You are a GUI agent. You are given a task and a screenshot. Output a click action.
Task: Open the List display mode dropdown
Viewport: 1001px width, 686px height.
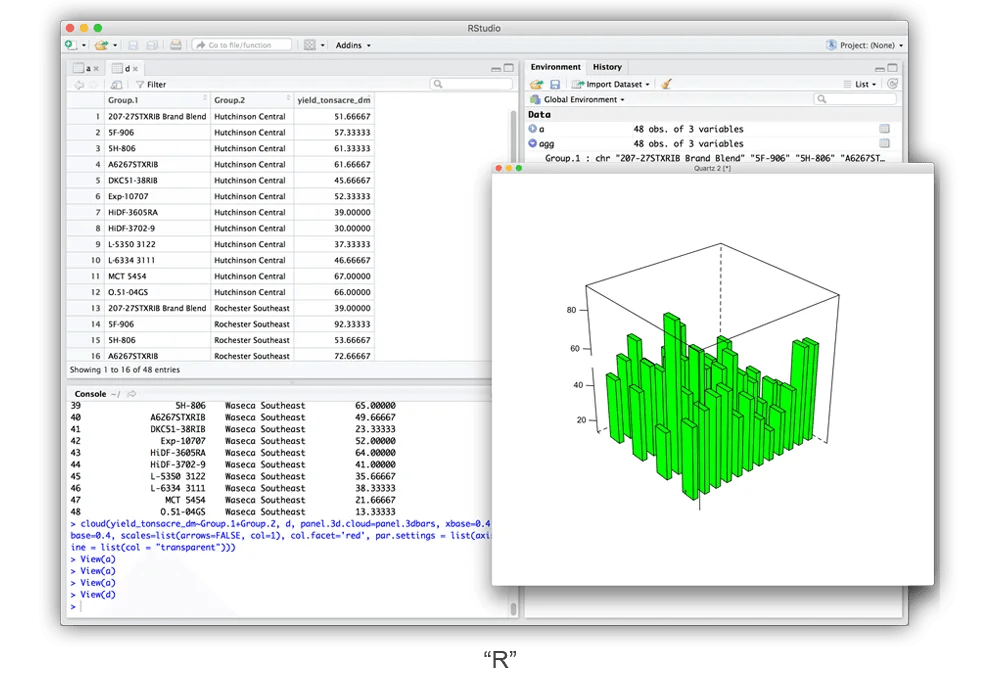click(x=864, y=84)
